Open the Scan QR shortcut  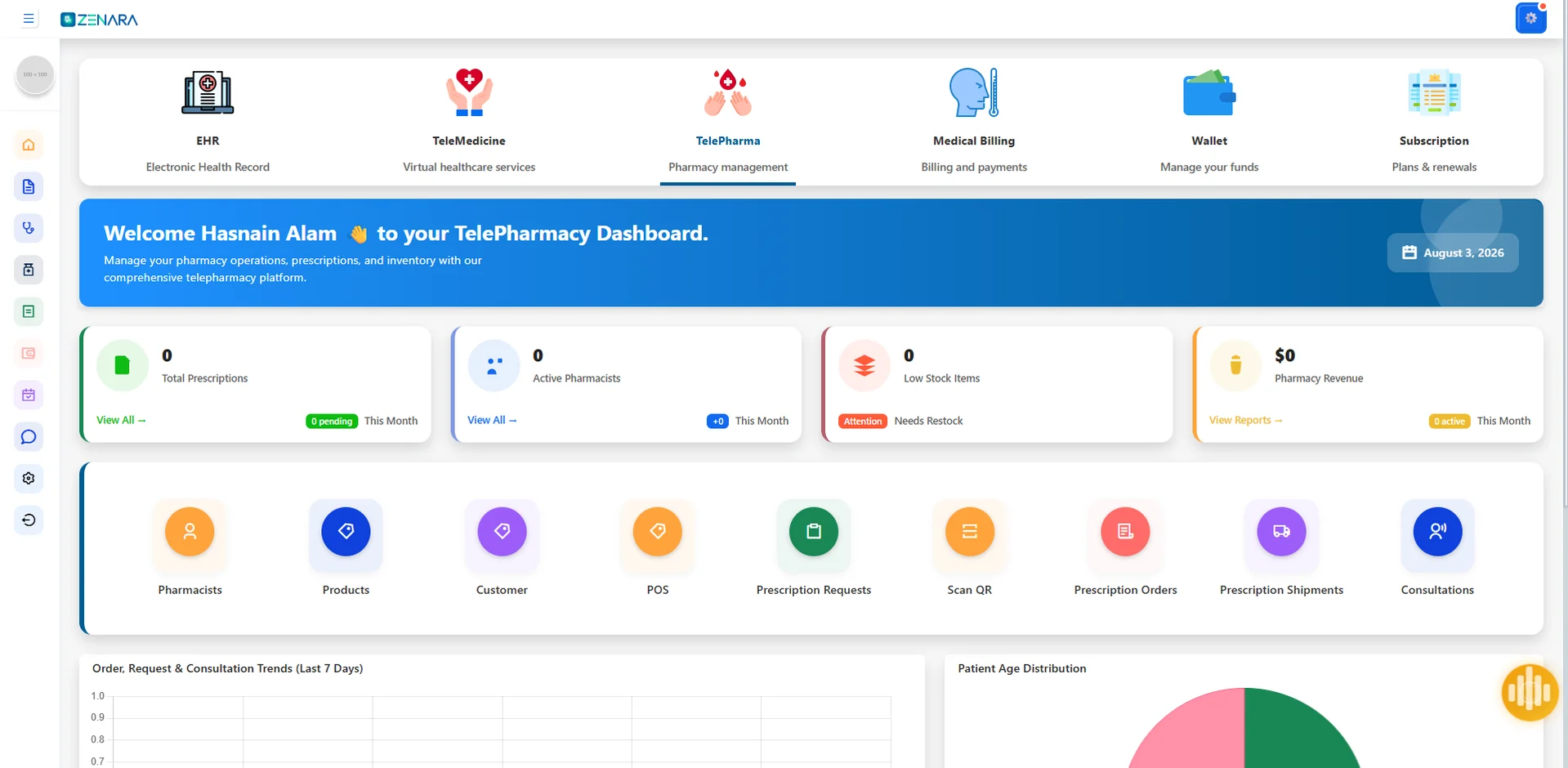tap(970, 532)
